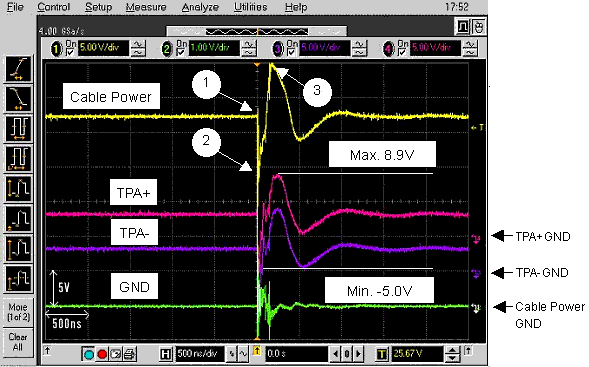Click the printer icon
The width and height of the screenshot is (589, 367).
coord(129,354)
